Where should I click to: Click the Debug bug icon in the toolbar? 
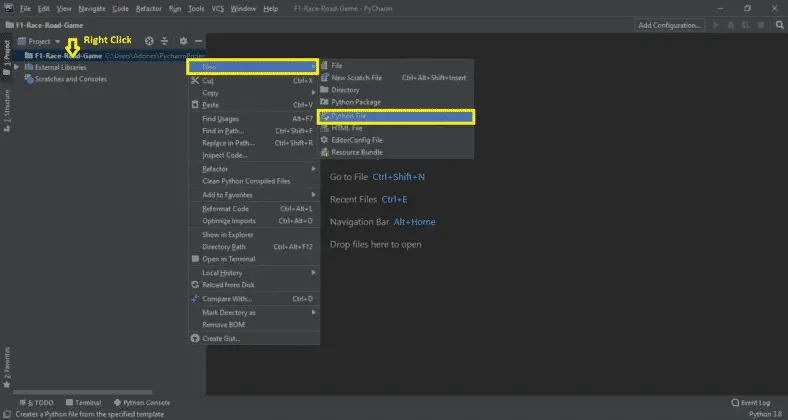[730, 24]
